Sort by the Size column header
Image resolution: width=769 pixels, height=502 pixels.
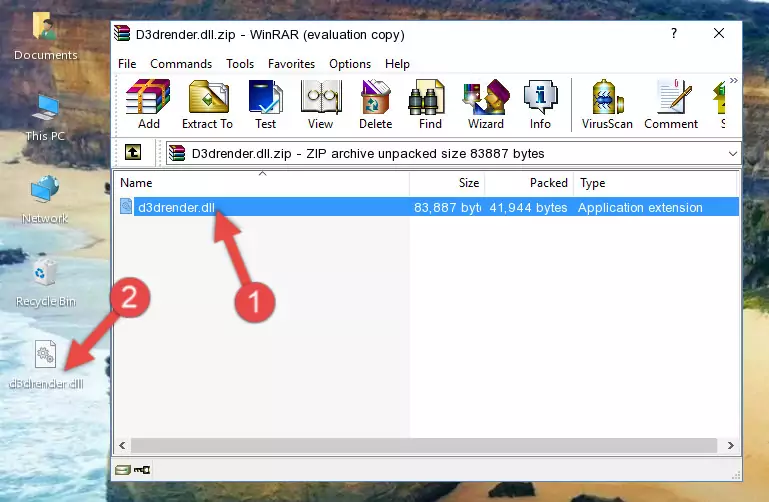point(447,183)
